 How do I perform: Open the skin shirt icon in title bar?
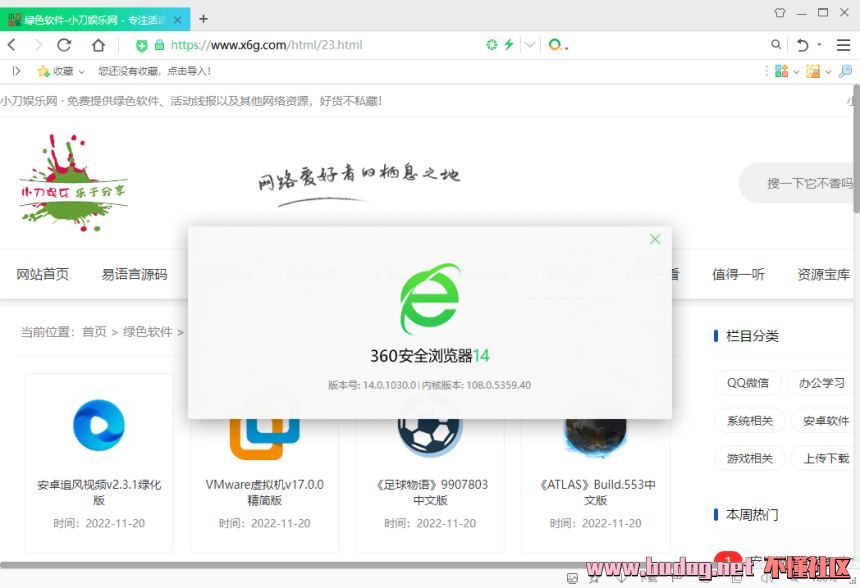(x=780, y=13)
